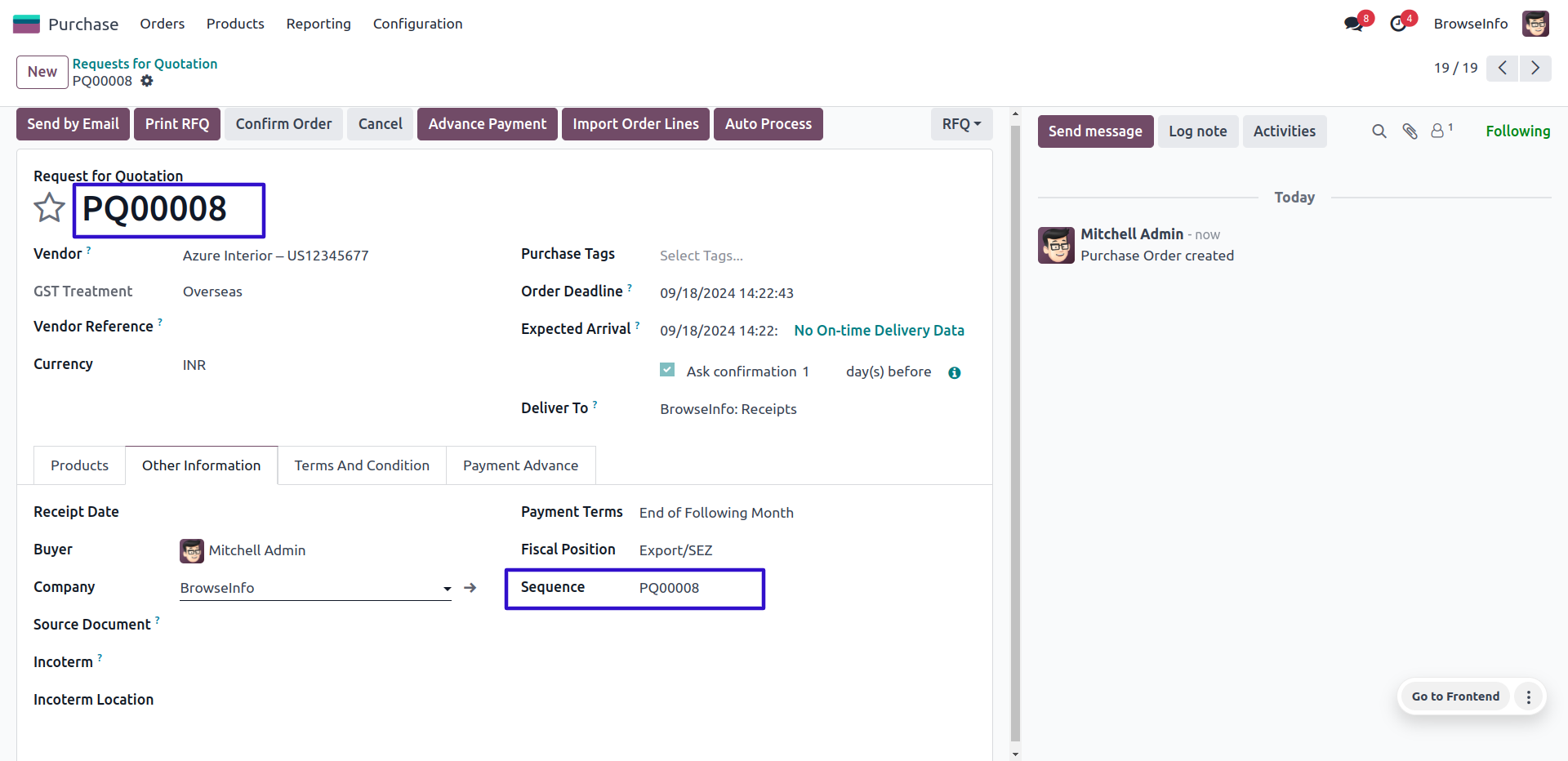Switch to the Terms And Condition tab
This screenshot has height=761, width=1568.
point(362,465)
